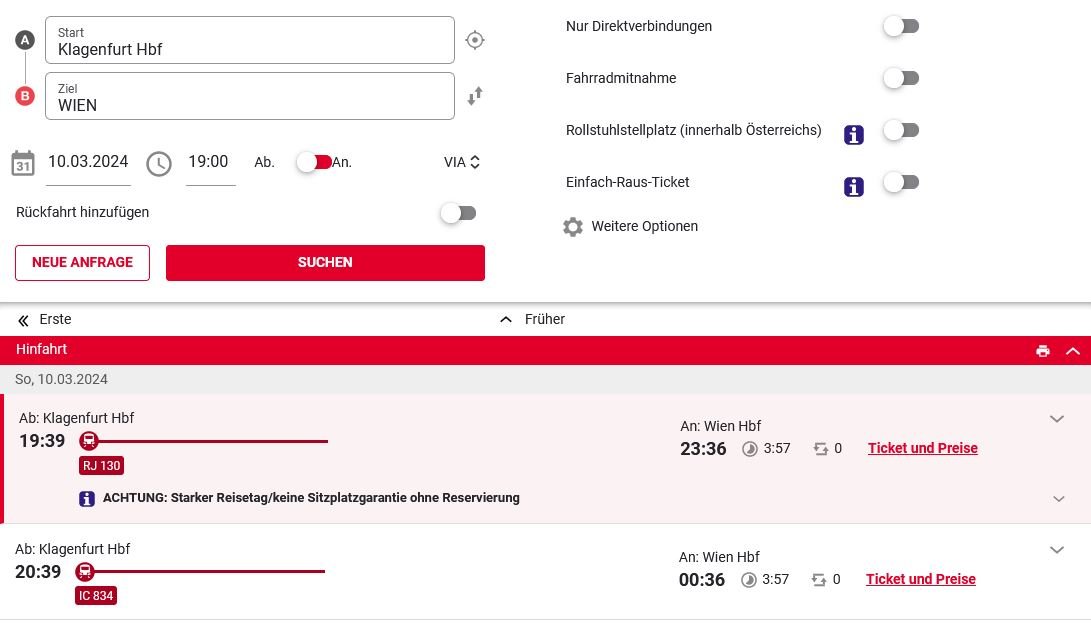Open info for Einfach-Raus-Ticket

point(854,187)
